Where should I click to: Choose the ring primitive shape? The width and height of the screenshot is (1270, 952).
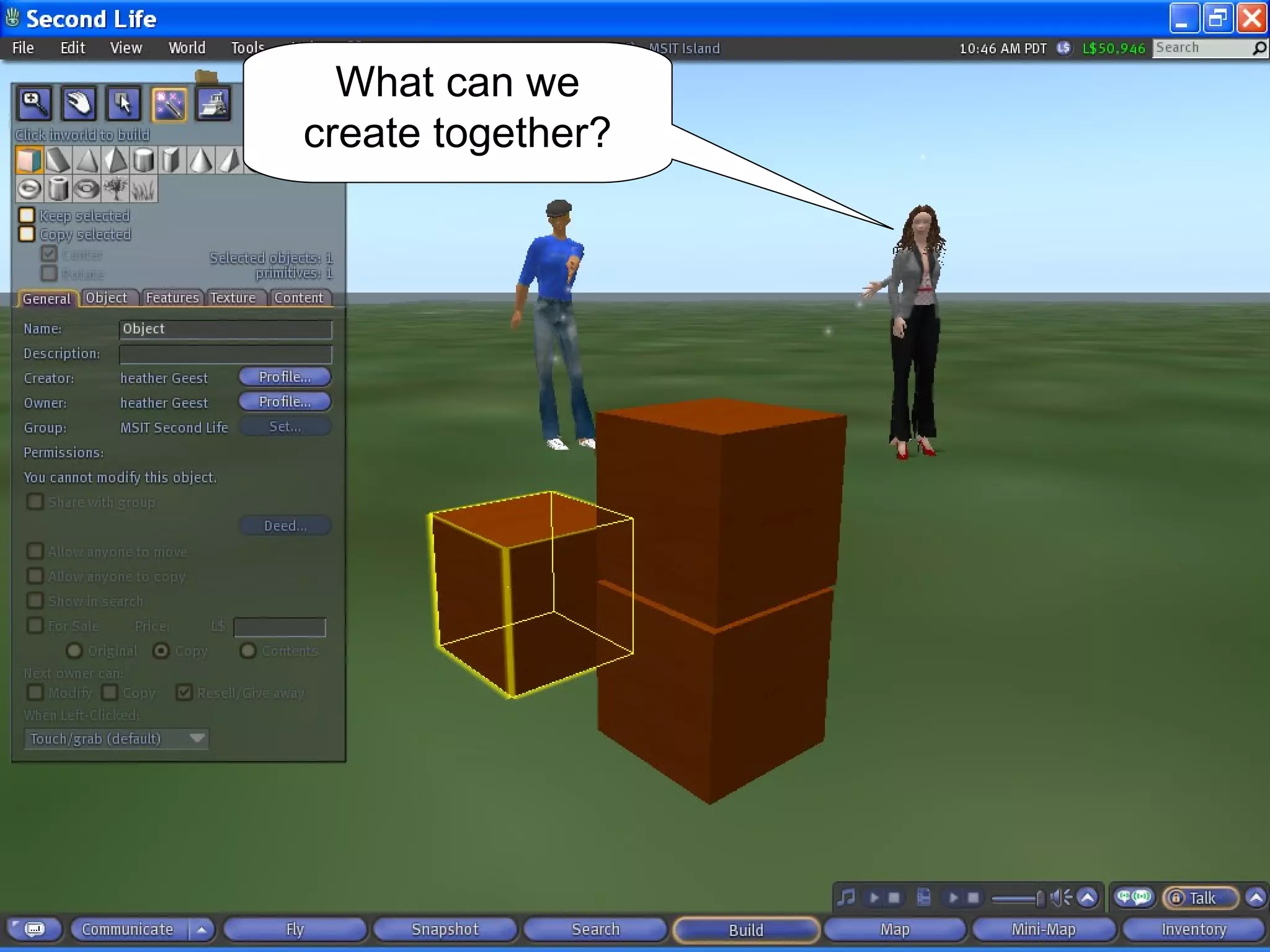pos(86,188)
